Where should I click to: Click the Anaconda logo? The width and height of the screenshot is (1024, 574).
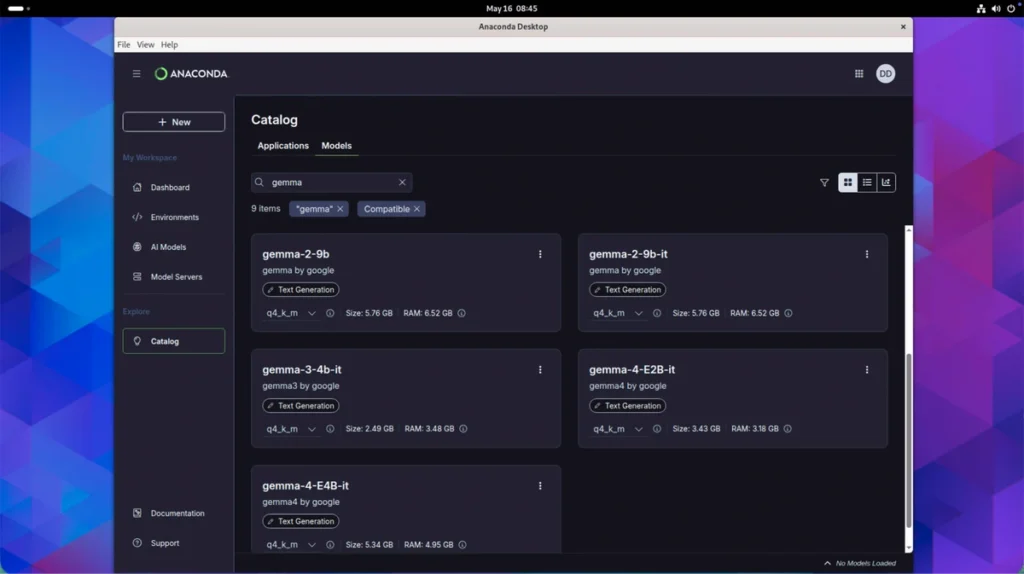(x=191, y=74)
